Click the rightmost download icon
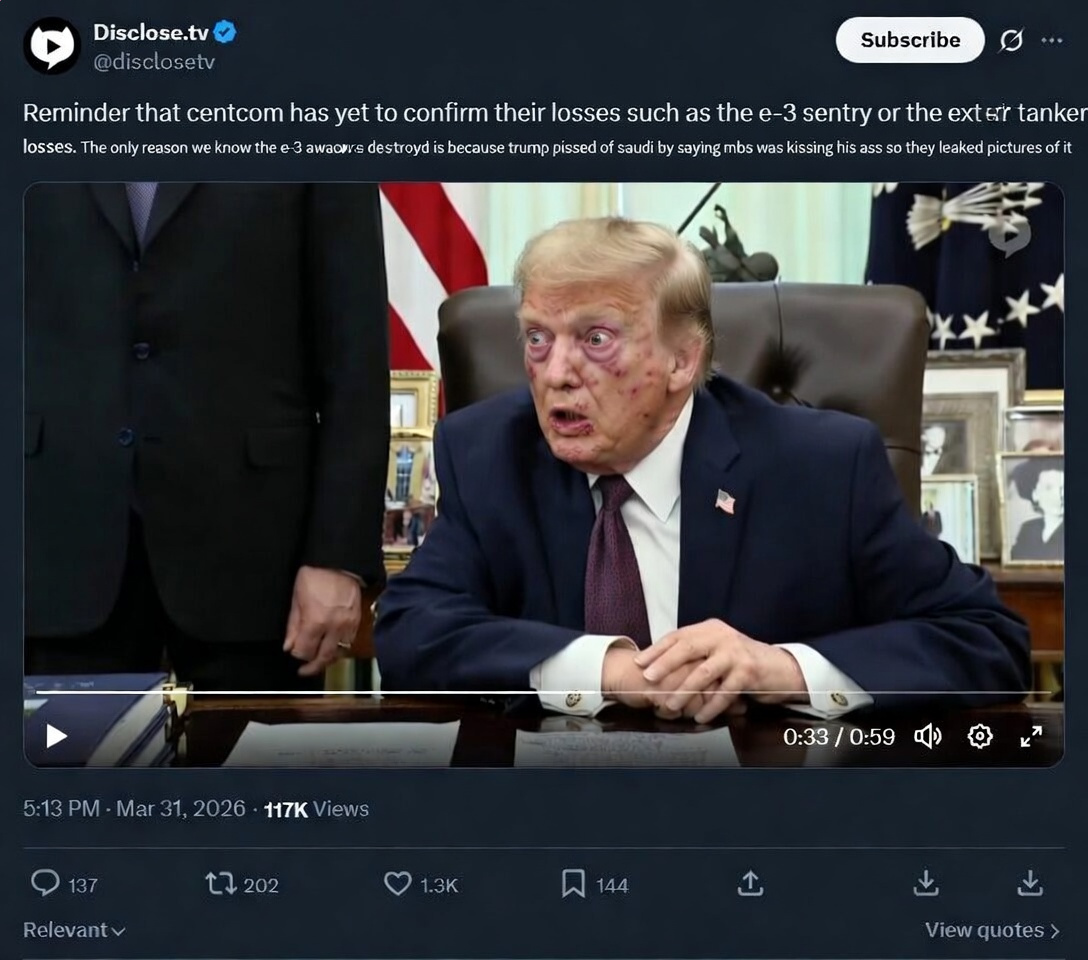 pyautogui.click(x=1030, y=883)
